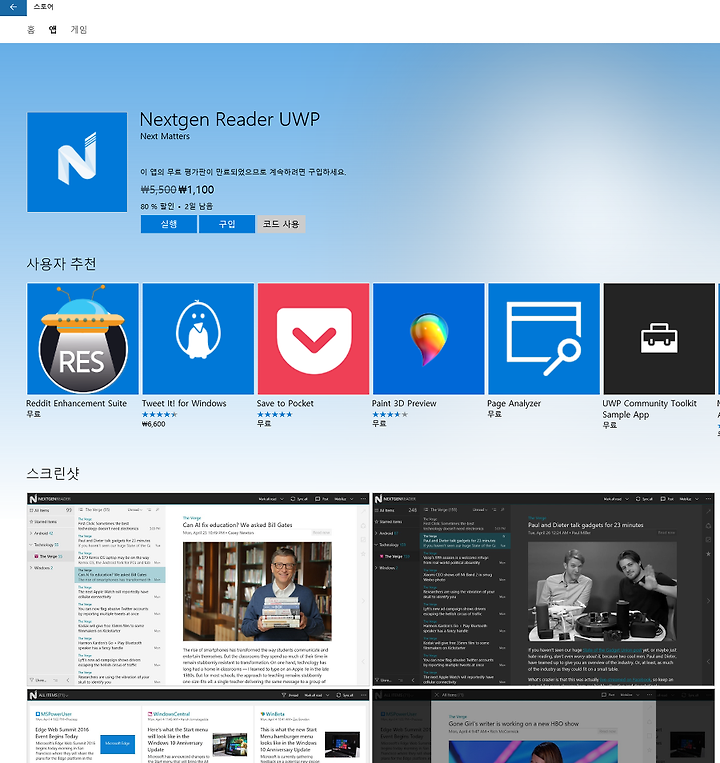Click the original price ₩5,500
Image resolution: width=720 pixels, height=763 pixels.
point(158,190)
